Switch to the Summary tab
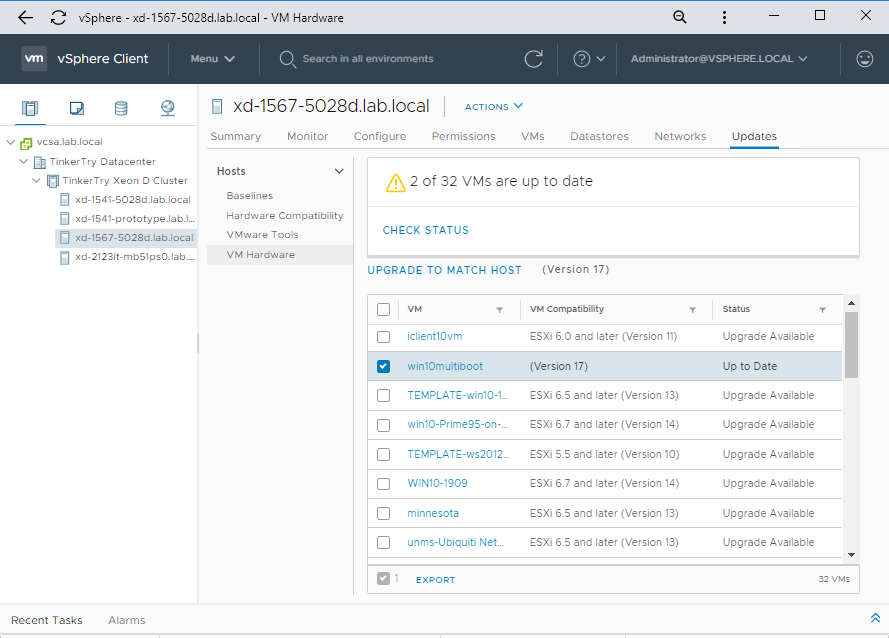Viewport: 889px width, 638px height. click(x=235, y=136)
